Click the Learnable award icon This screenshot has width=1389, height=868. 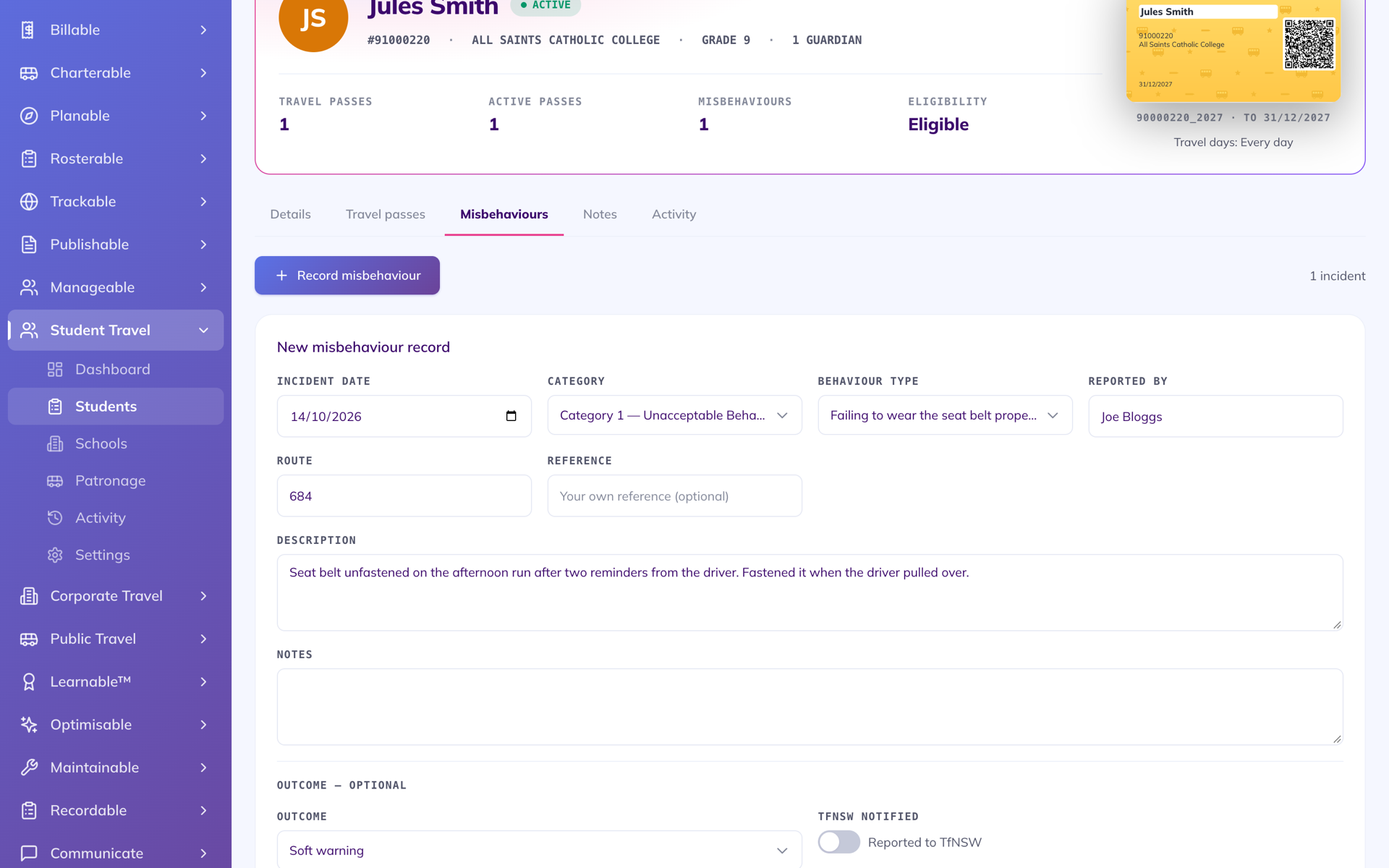point(29,681)
